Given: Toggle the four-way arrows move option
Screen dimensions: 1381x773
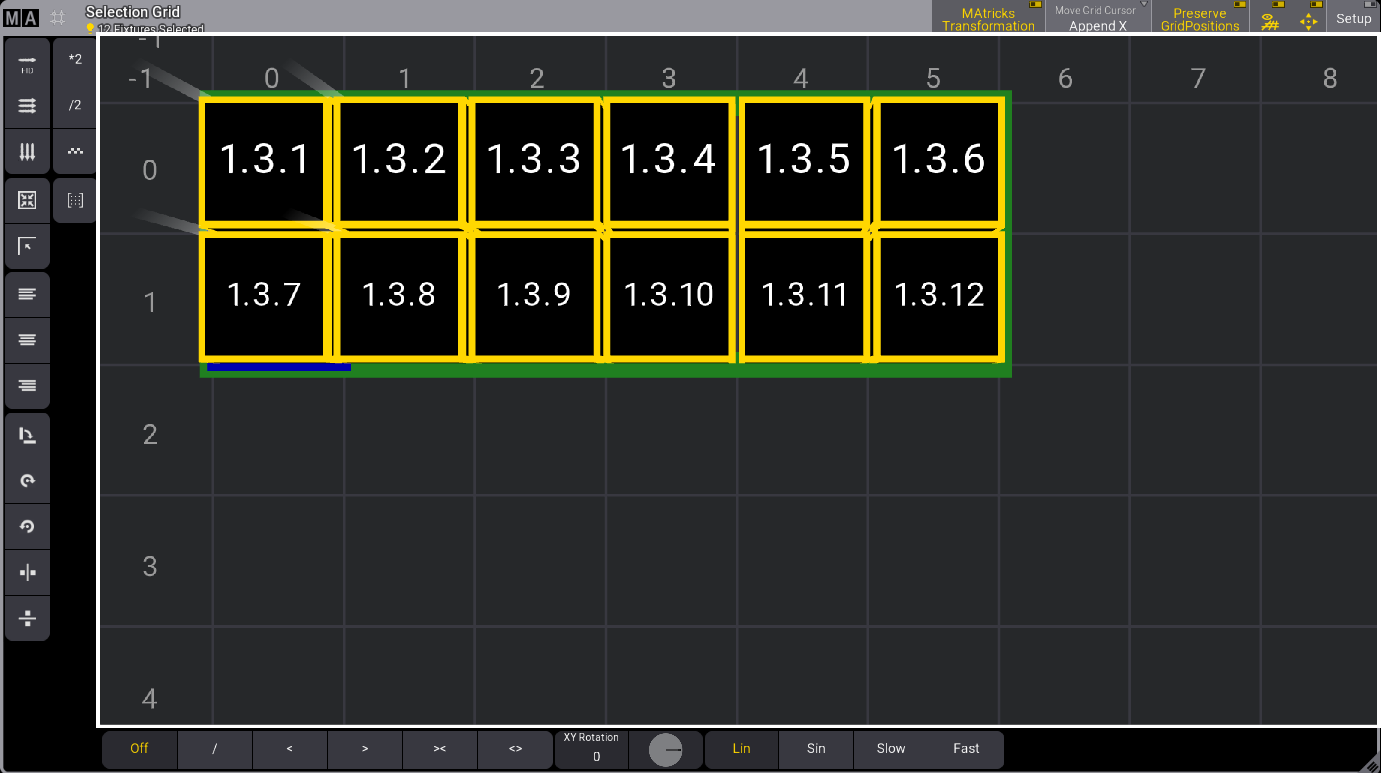Looking at the screenshot, I should (x=1308, y=19).
